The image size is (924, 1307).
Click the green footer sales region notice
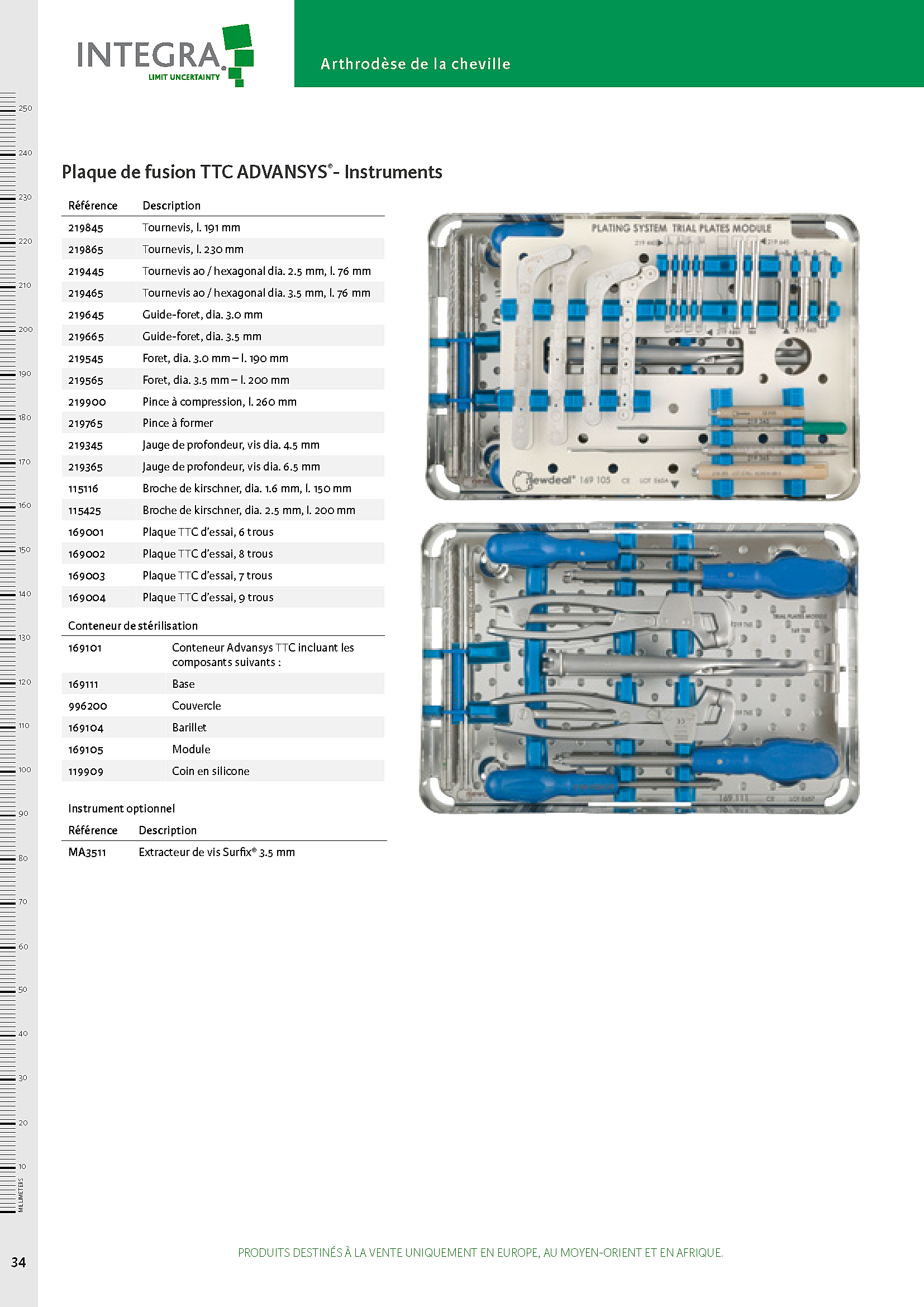click(480, 1252)
